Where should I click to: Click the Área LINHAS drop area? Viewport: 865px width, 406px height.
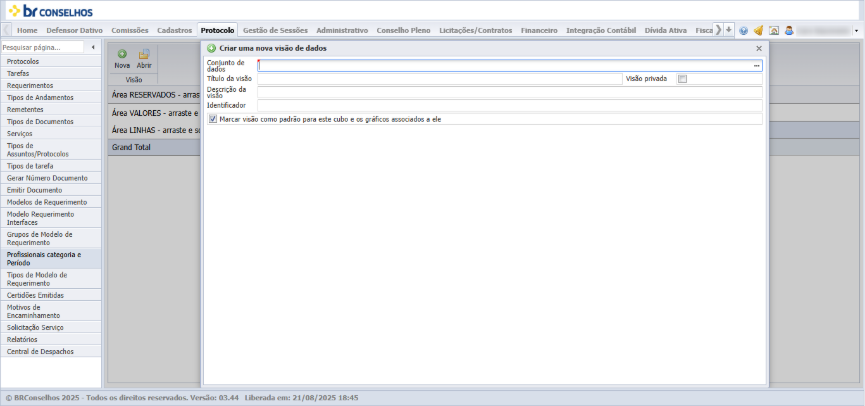(x=154, y=130)
